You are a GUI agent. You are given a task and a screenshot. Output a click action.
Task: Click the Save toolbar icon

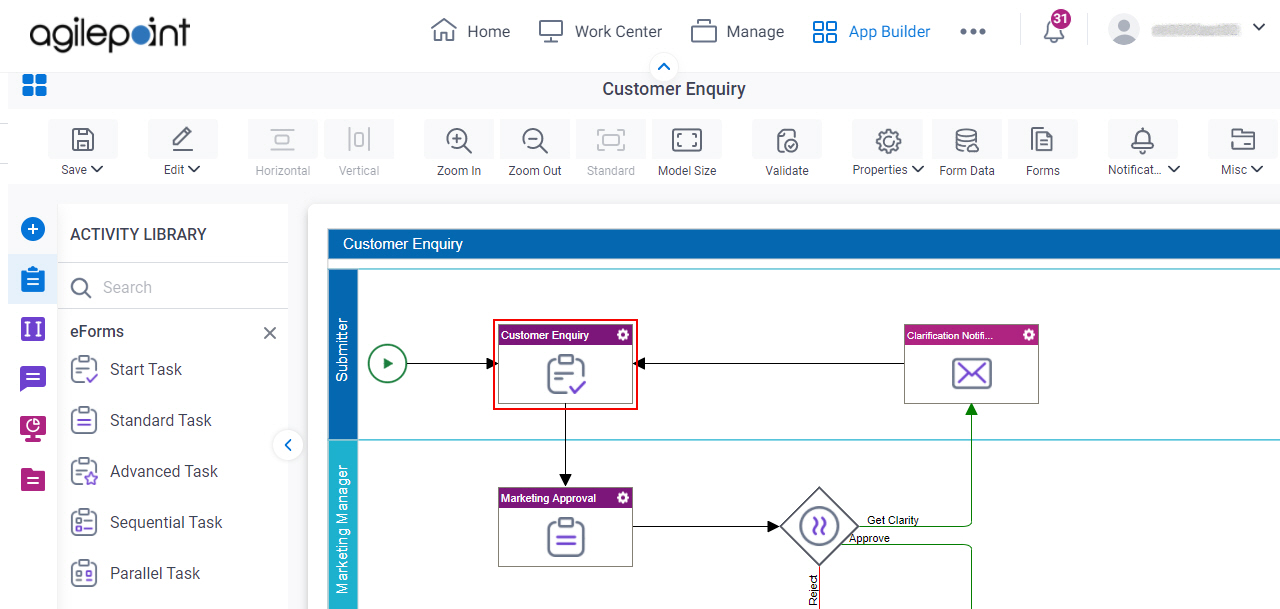click(84, 139)
